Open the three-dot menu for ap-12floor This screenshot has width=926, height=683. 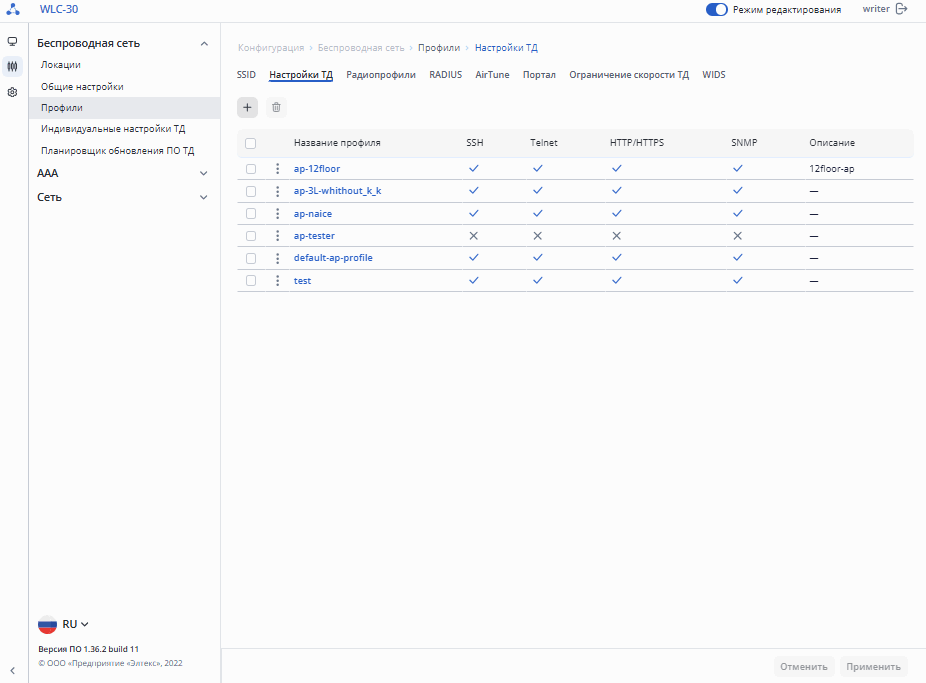point(278,169)
